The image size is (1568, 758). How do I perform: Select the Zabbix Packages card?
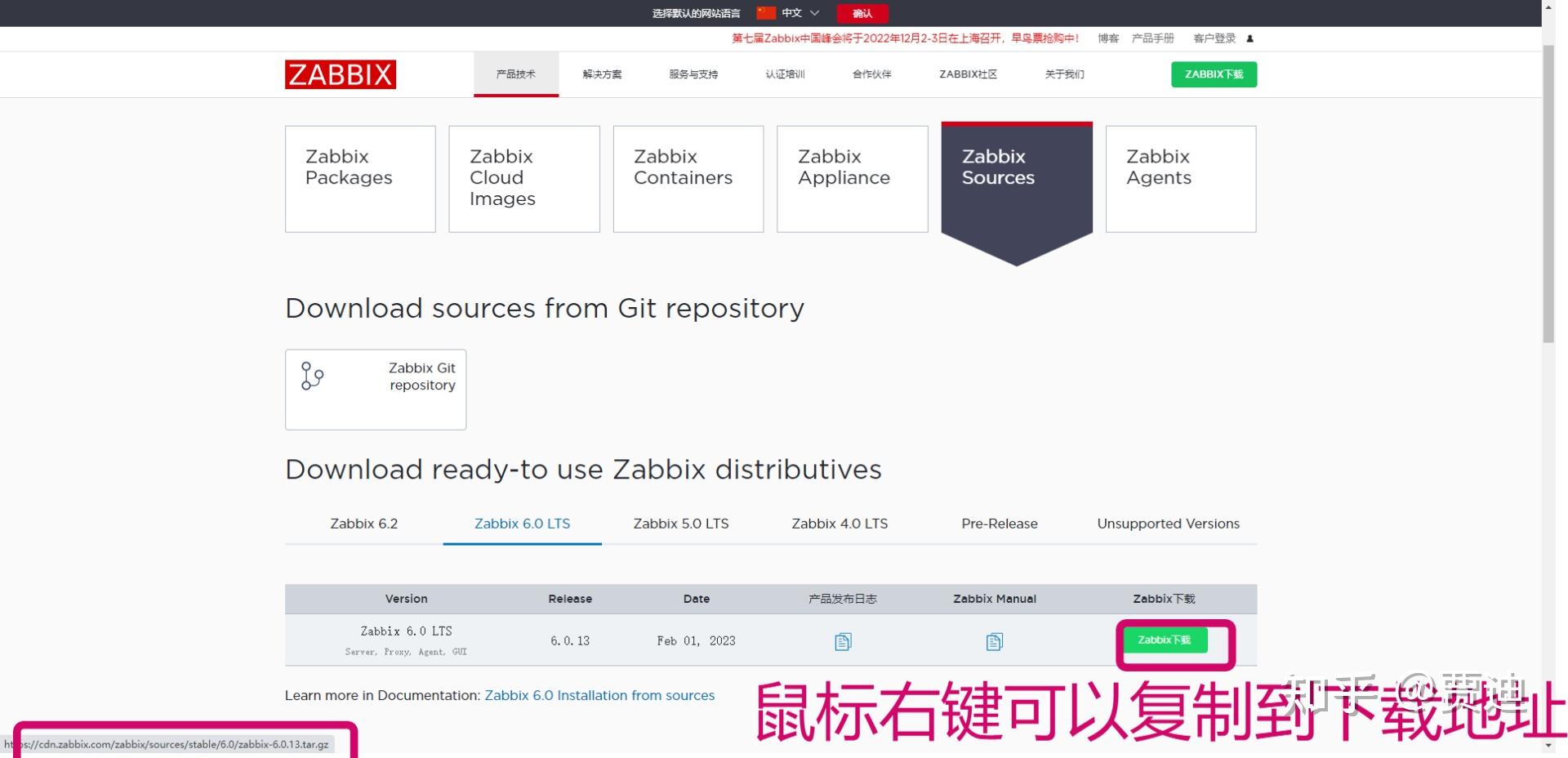(x=359, y=178)
